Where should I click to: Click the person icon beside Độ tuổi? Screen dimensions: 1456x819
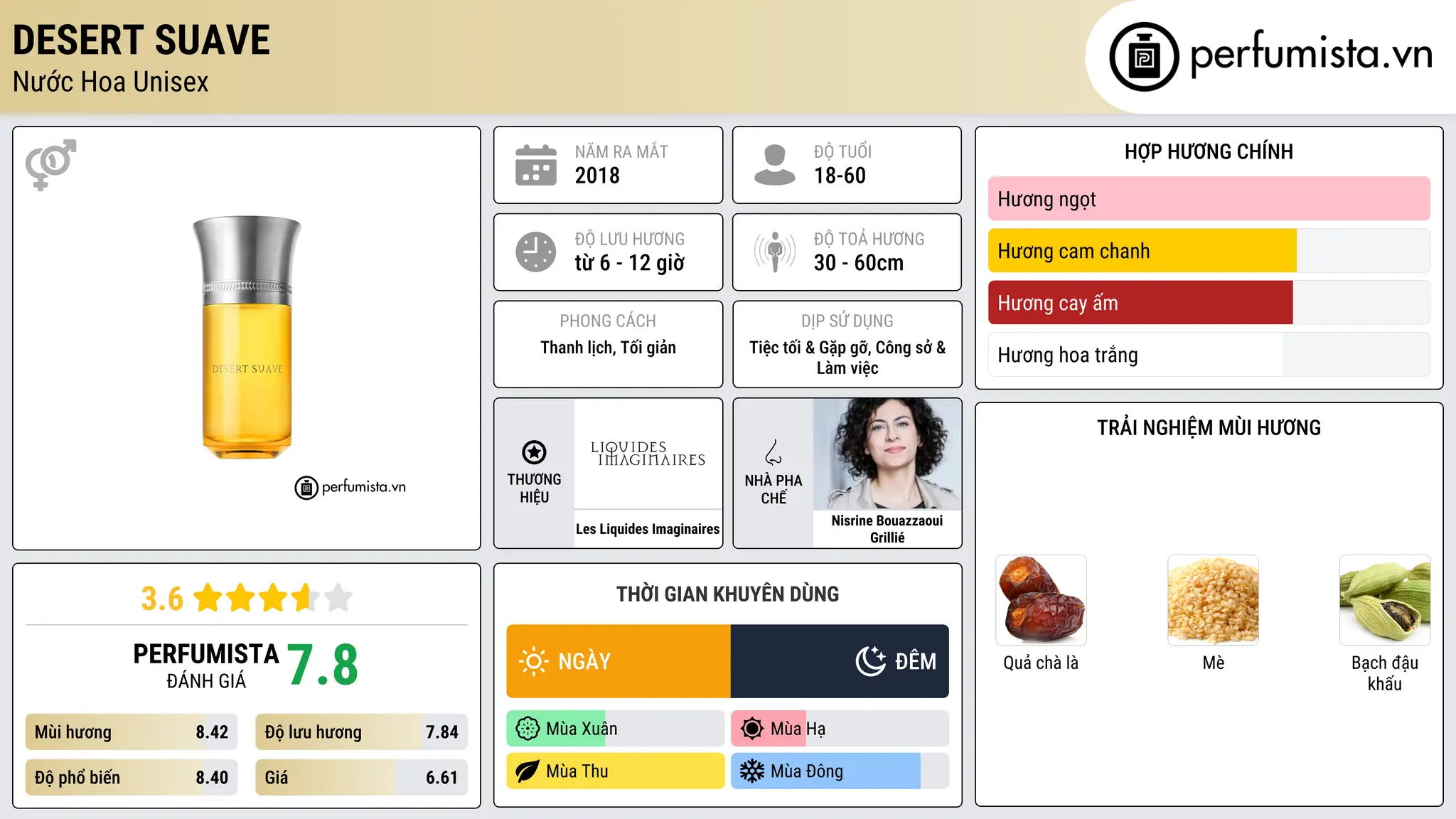[x=775, y=165]
